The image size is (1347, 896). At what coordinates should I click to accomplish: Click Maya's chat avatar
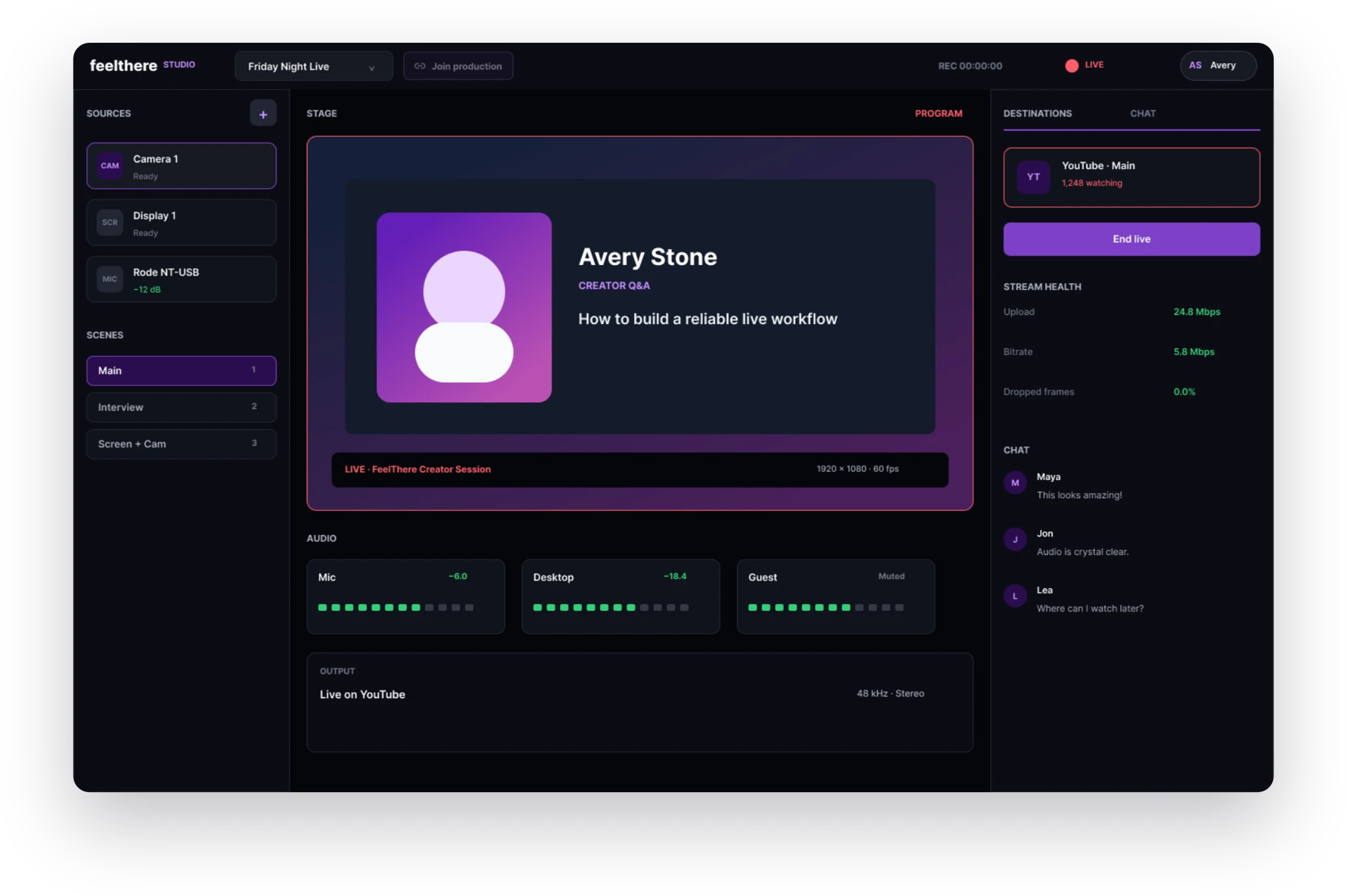pyautogui.click(x=1015, y=483)
